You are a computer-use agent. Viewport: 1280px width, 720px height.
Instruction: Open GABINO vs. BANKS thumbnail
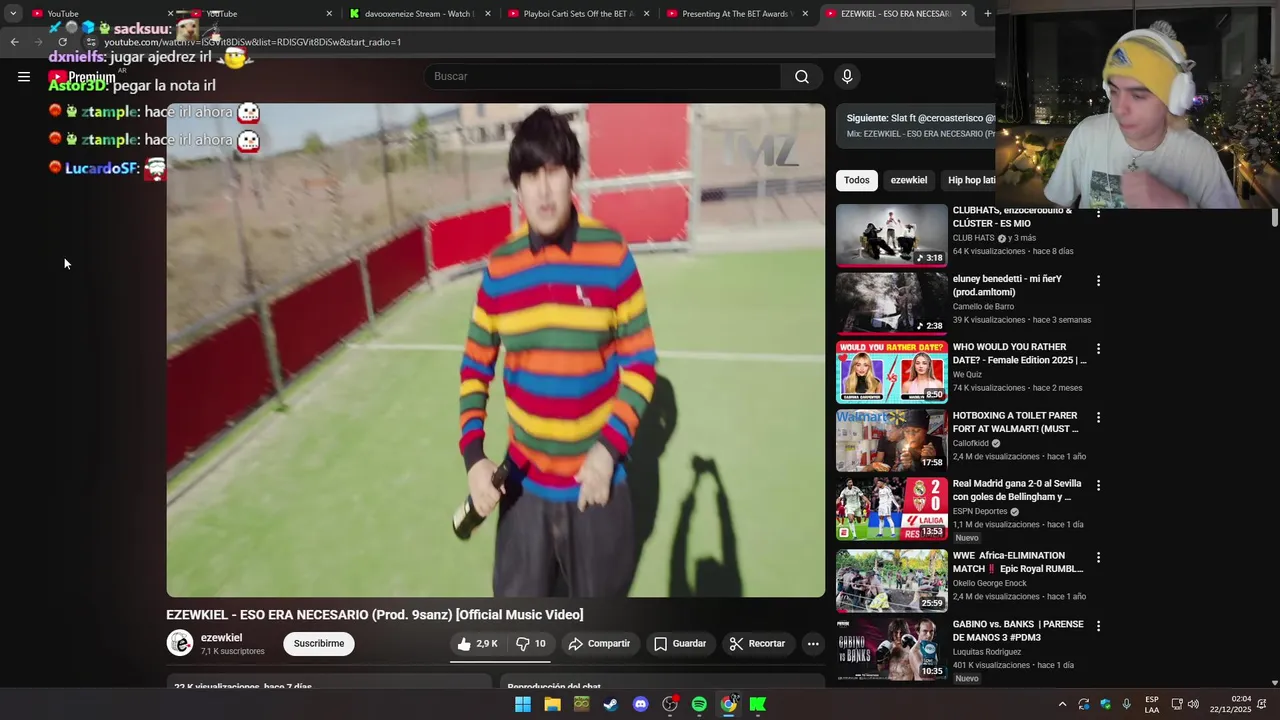(x=892, y=649)
